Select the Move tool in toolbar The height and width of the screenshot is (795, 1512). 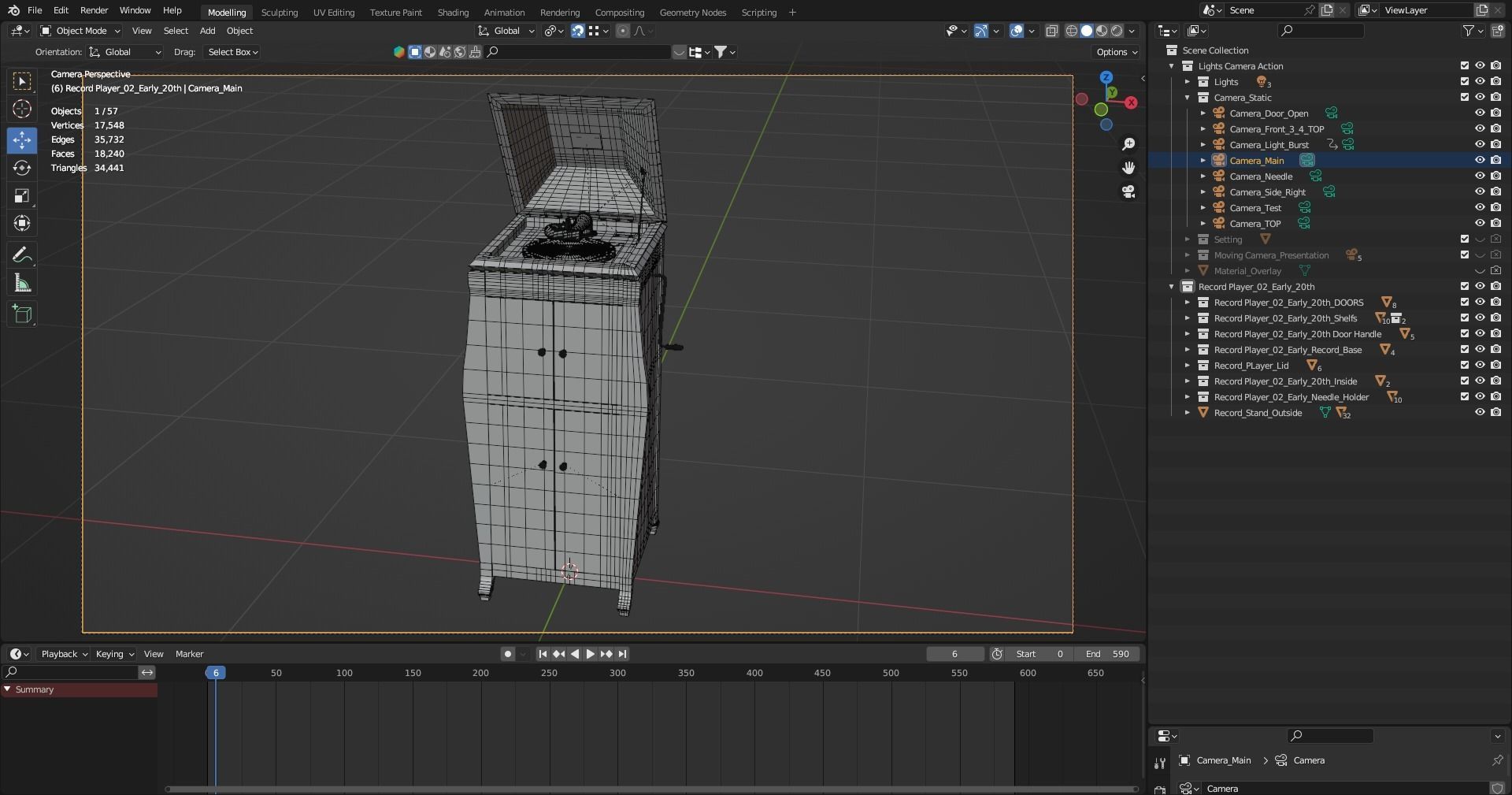[22, 140]
